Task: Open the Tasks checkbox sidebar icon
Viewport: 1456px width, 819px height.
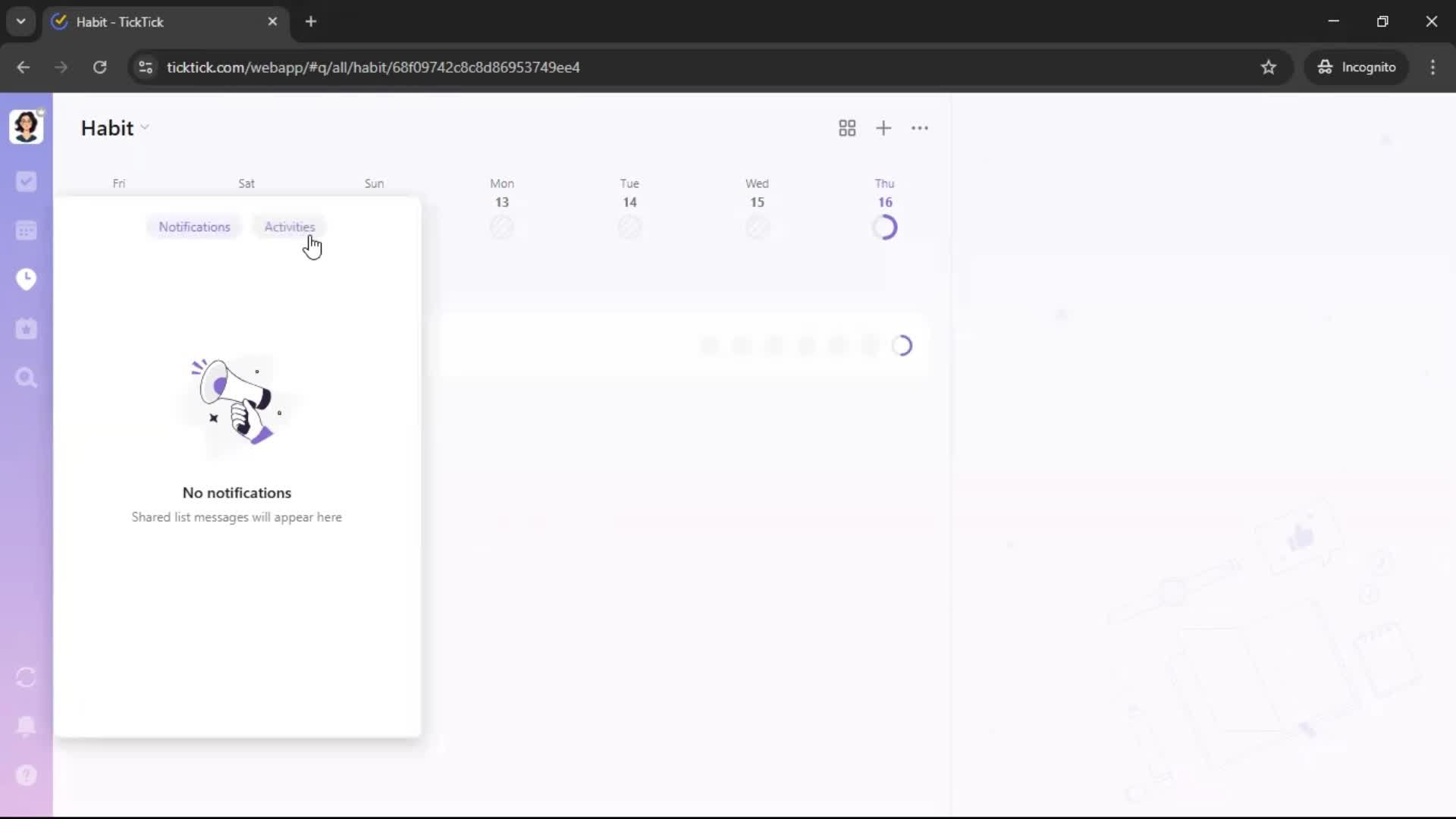Action: pos(26,181)
